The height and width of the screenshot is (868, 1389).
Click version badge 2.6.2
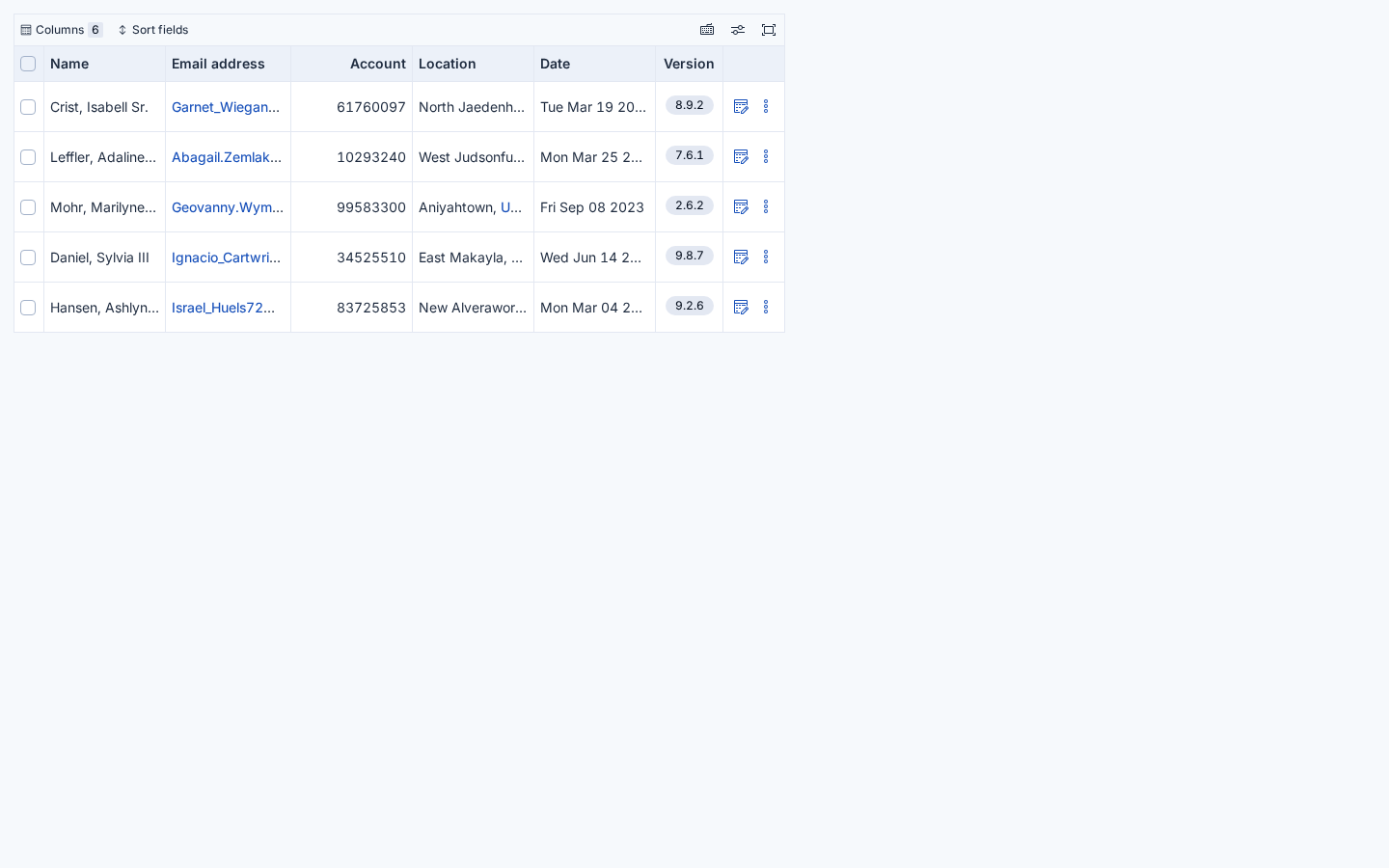[x=690, y=205]
